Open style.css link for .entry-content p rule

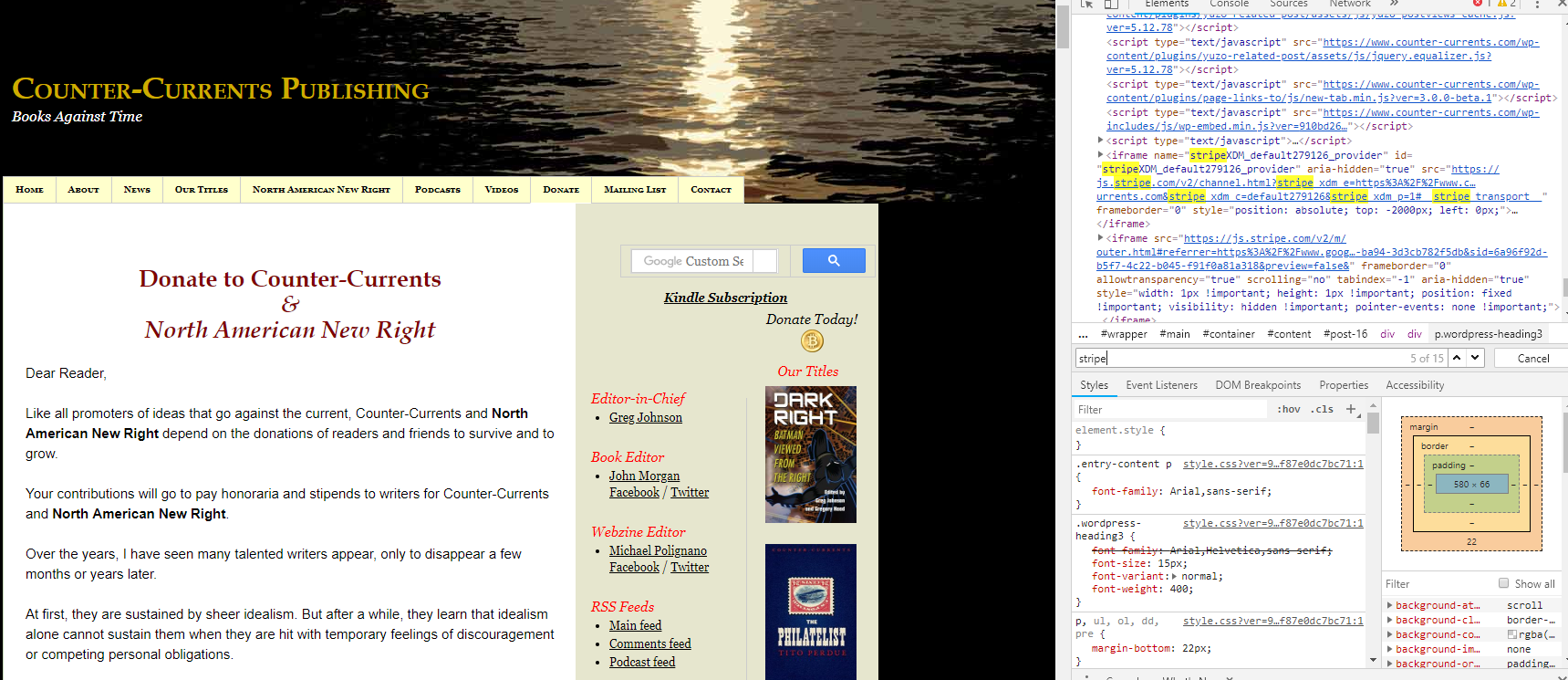click(x=1272, y=464)
